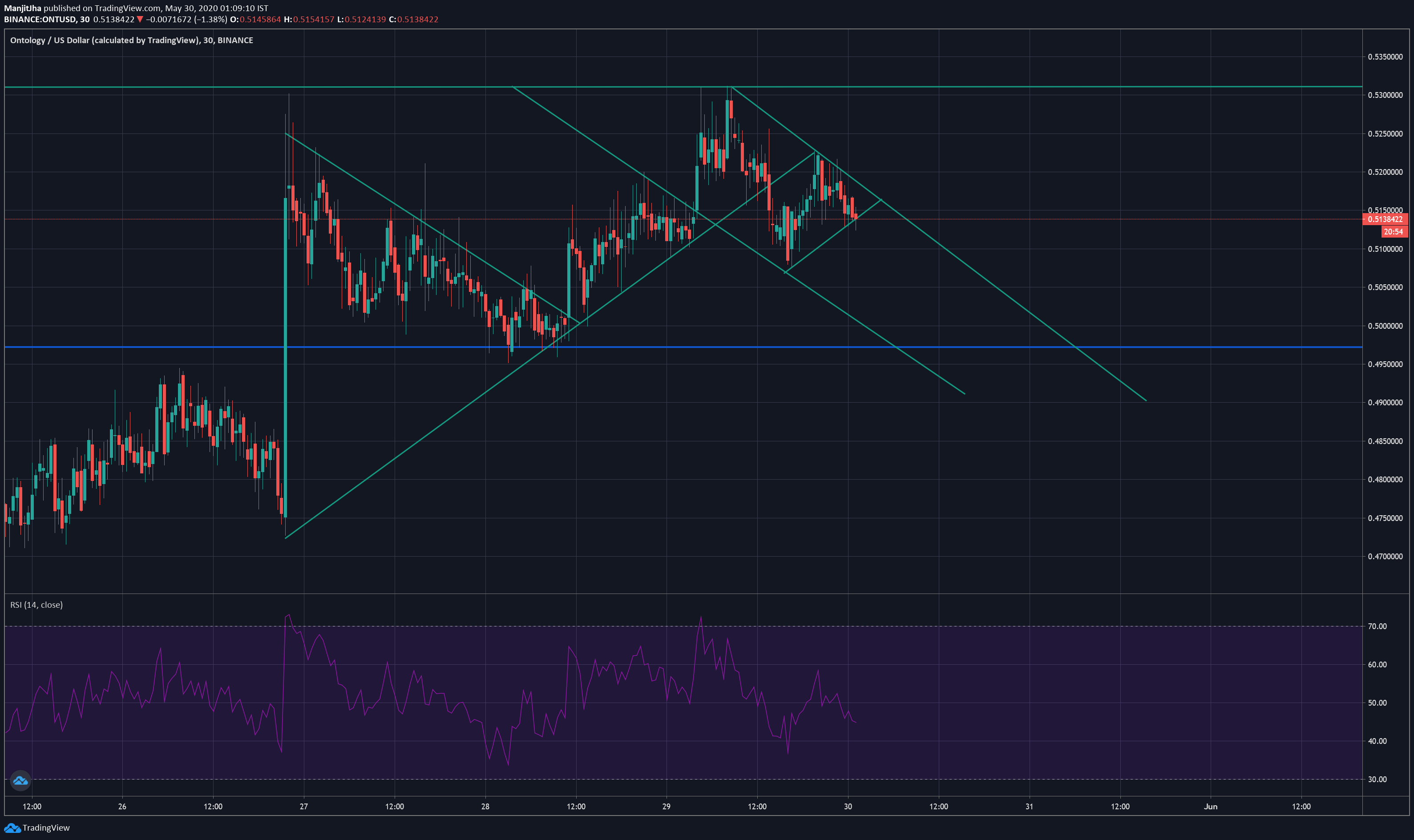1414x840 pixels.
Task: Click the Ontology / US Dollar chart title
Action: (x=131, y=40)
